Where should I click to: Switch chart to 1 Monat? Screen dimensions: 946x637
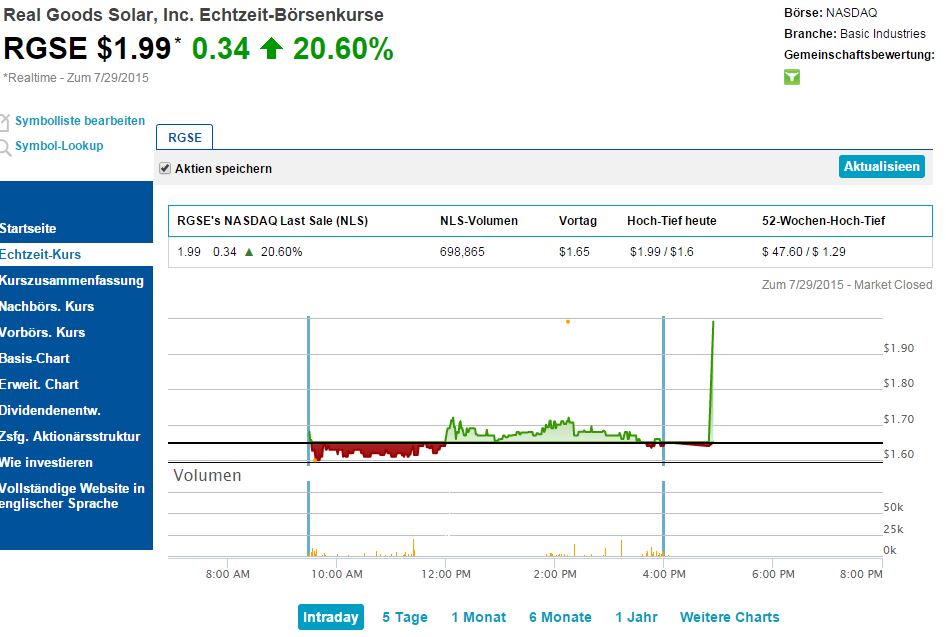coord(479,617)
